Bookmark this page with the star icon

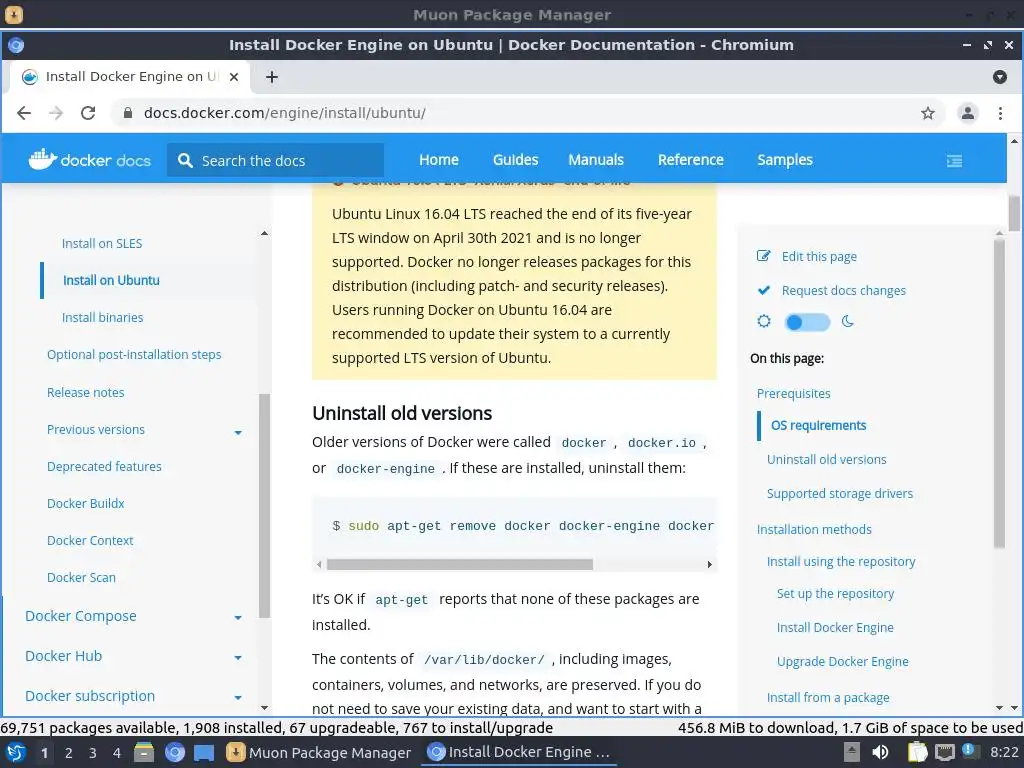(928, 113)
